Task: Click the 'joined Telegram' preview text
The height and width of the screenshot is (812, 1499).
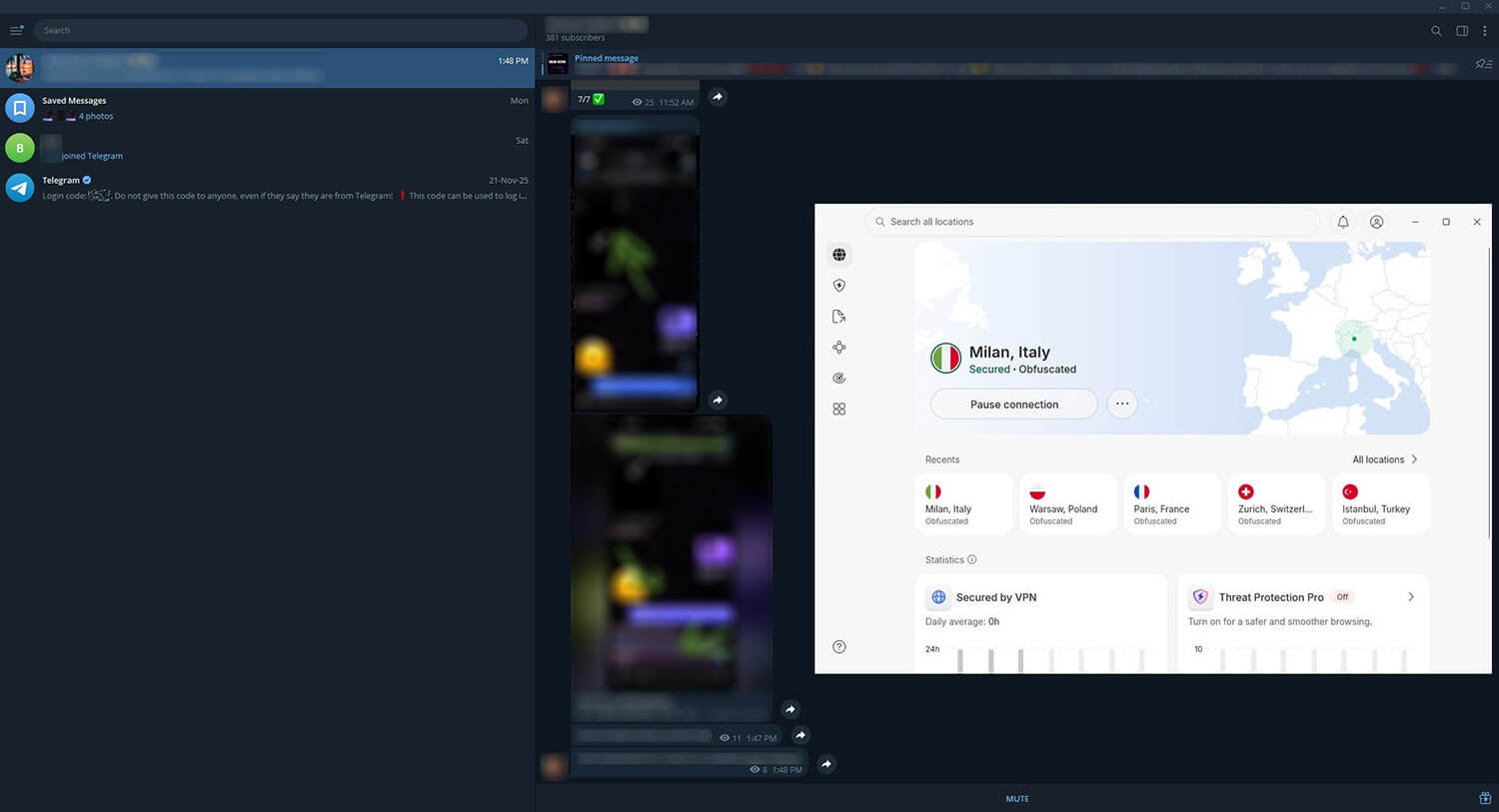Action: point(92,156)
